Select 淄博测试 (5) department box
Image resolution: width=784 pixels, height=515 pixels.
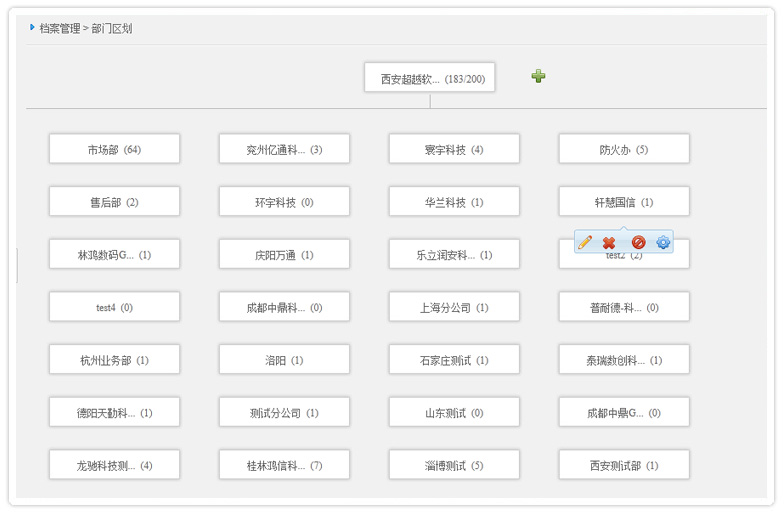pos(454,465)
